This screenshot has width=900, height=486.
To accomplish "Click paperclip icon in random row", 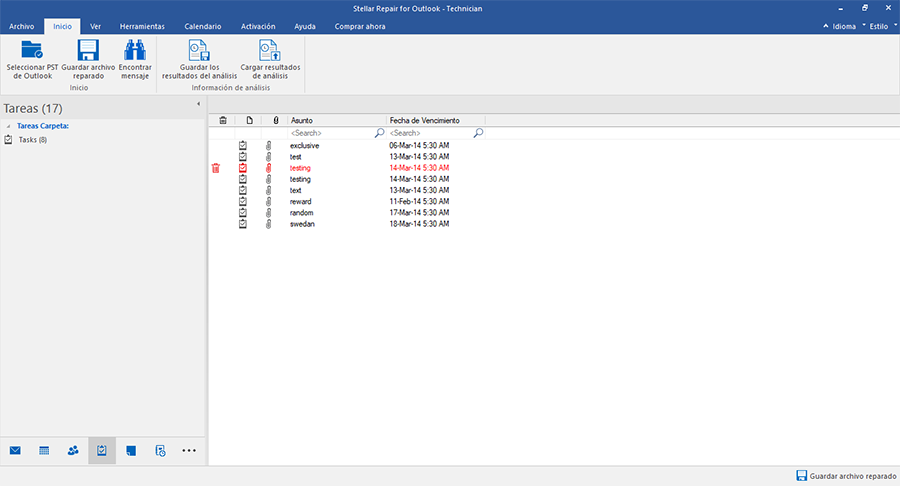I will point(268,213).
